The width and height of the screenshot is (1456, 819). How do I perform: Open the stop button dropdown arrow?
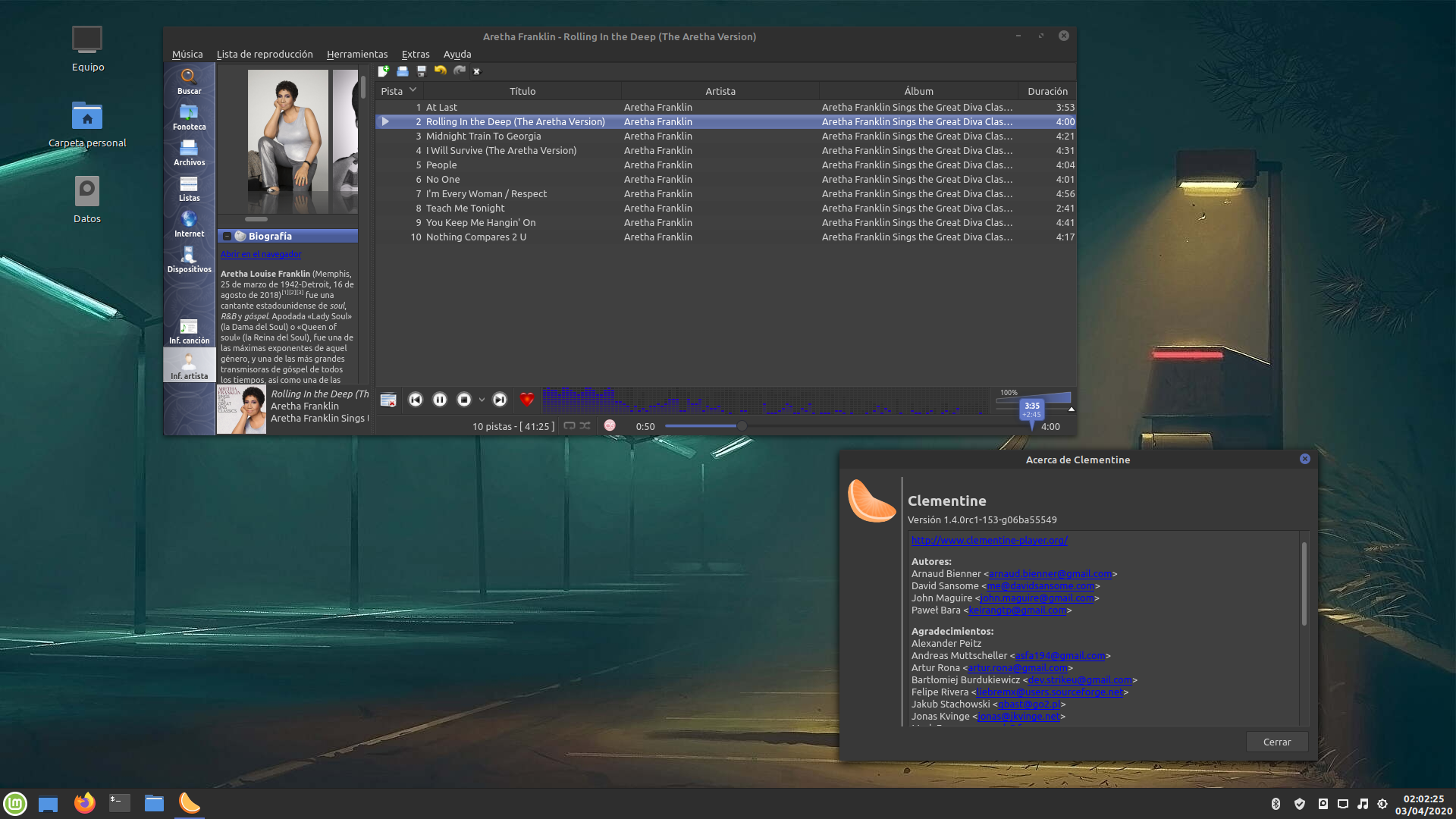[482, 400]
